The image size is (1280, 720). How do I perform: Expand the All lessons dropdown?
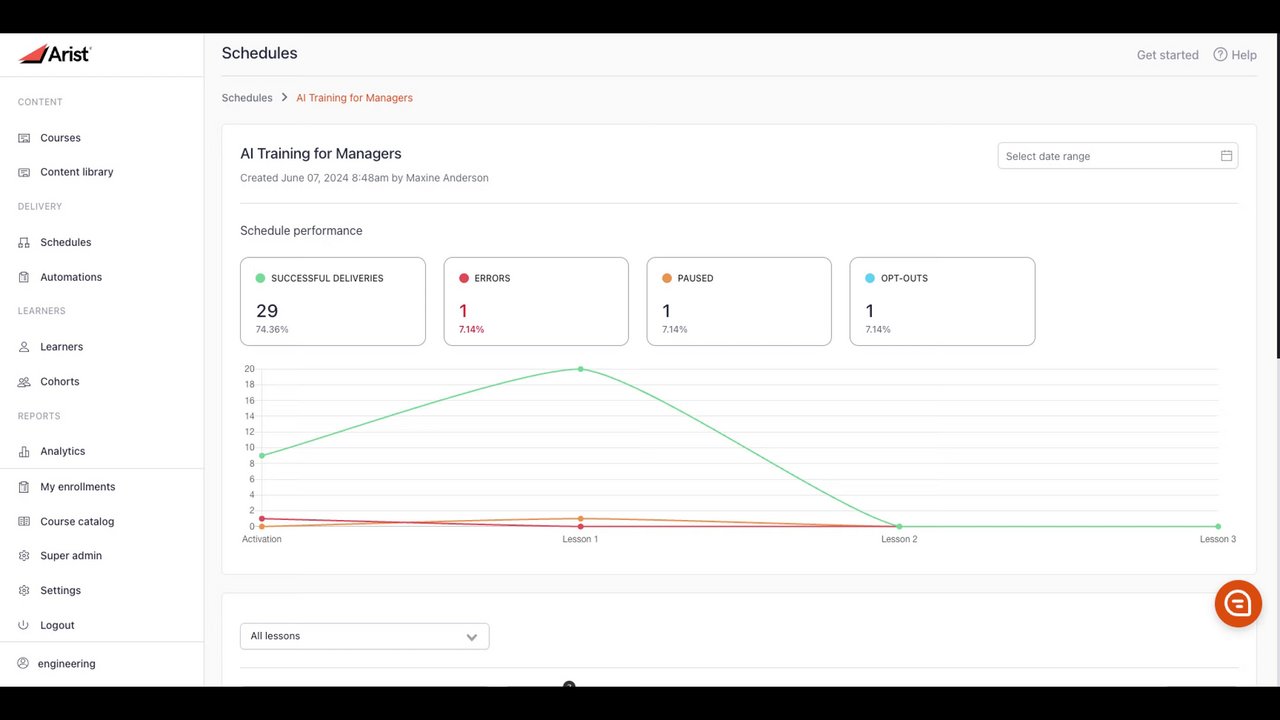click(364, 636)
